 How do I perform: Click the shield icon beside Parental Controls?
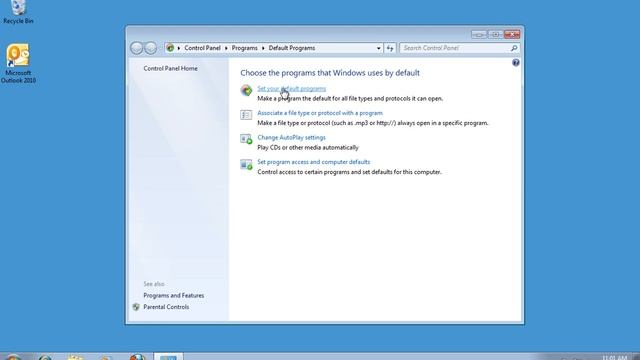point(136,307)
